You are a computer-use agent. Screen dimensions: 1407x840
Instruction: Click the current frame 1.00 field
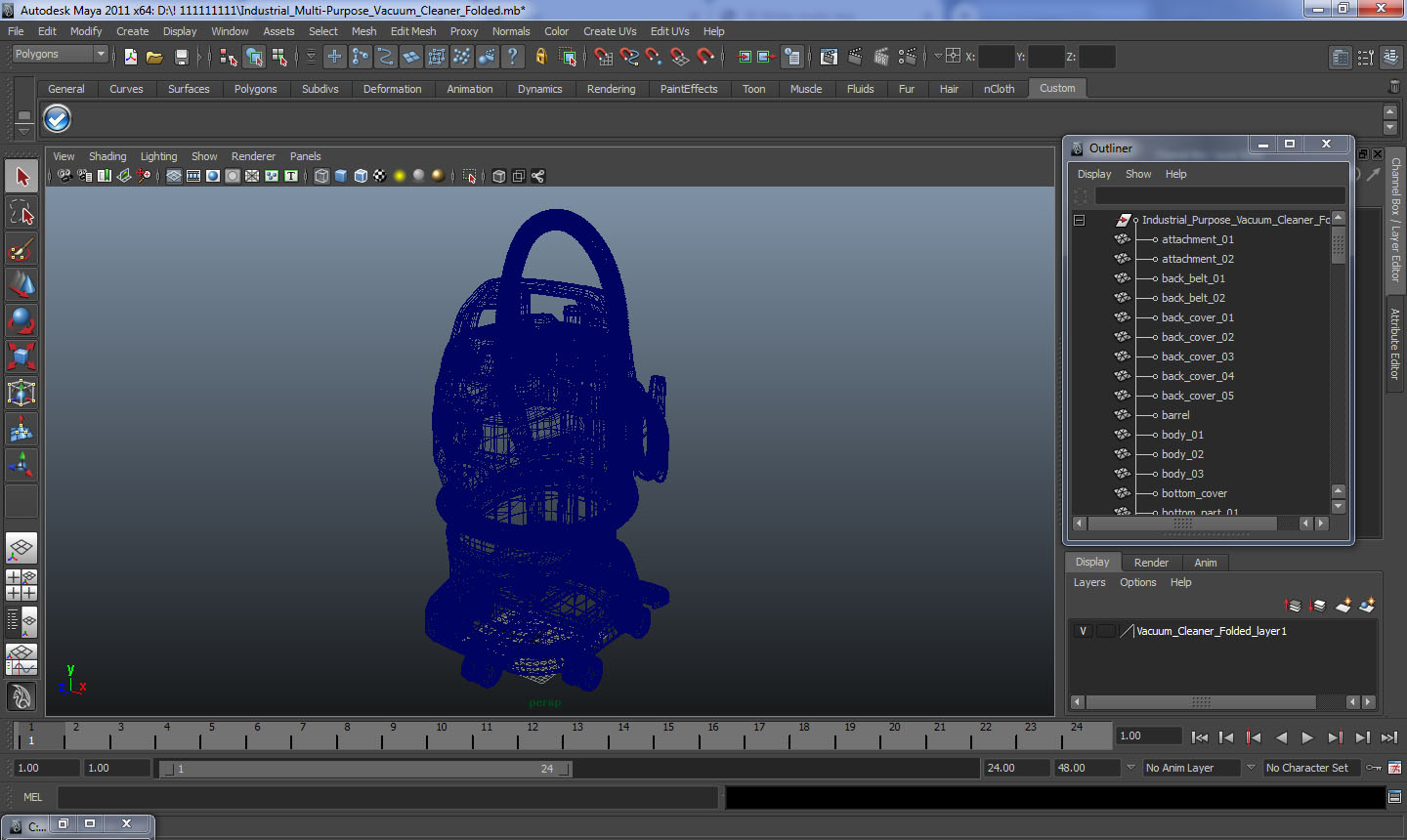point(1148,736)
